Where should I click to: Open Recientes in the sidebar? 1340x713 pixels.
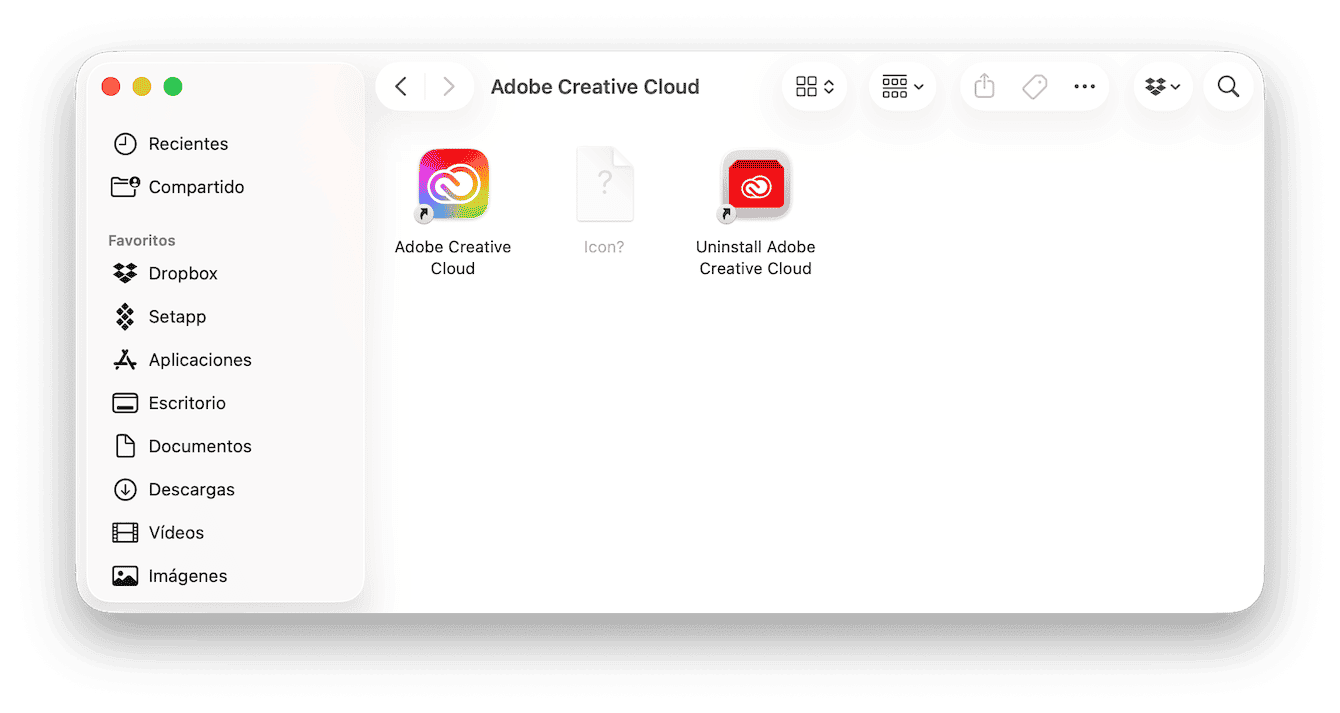click(228, 144)
